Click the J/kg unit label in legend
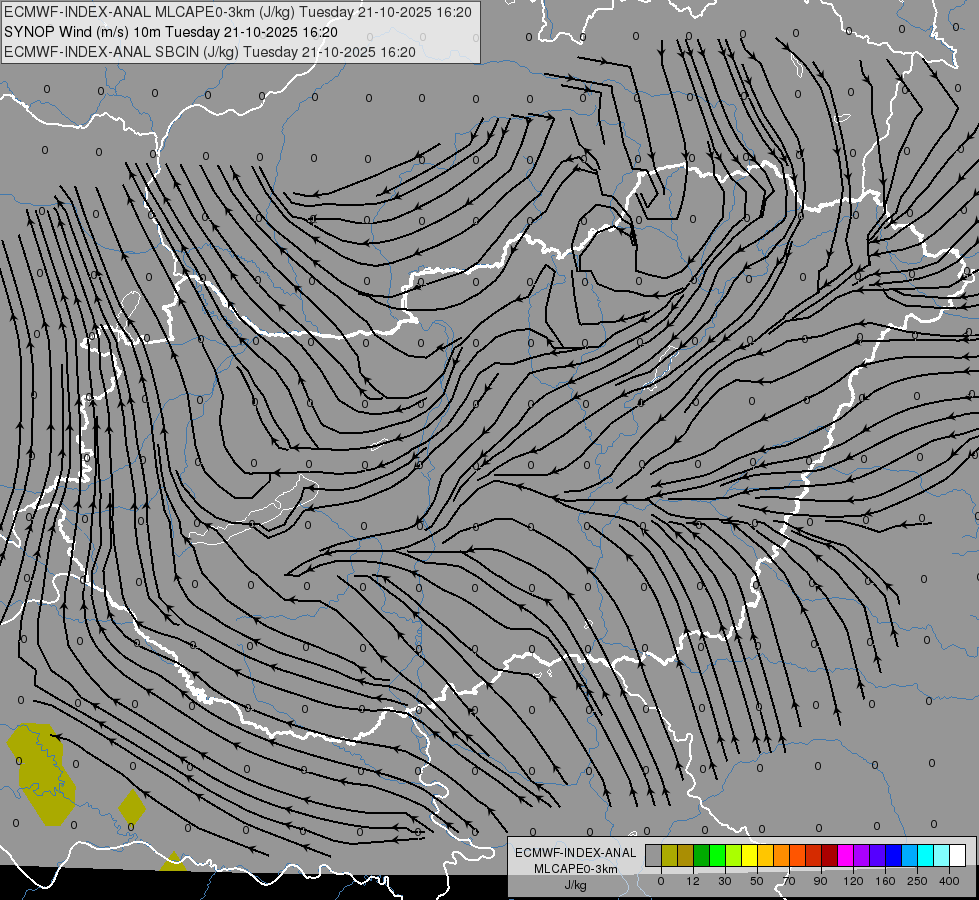979x900 pixels. [575, 885]
